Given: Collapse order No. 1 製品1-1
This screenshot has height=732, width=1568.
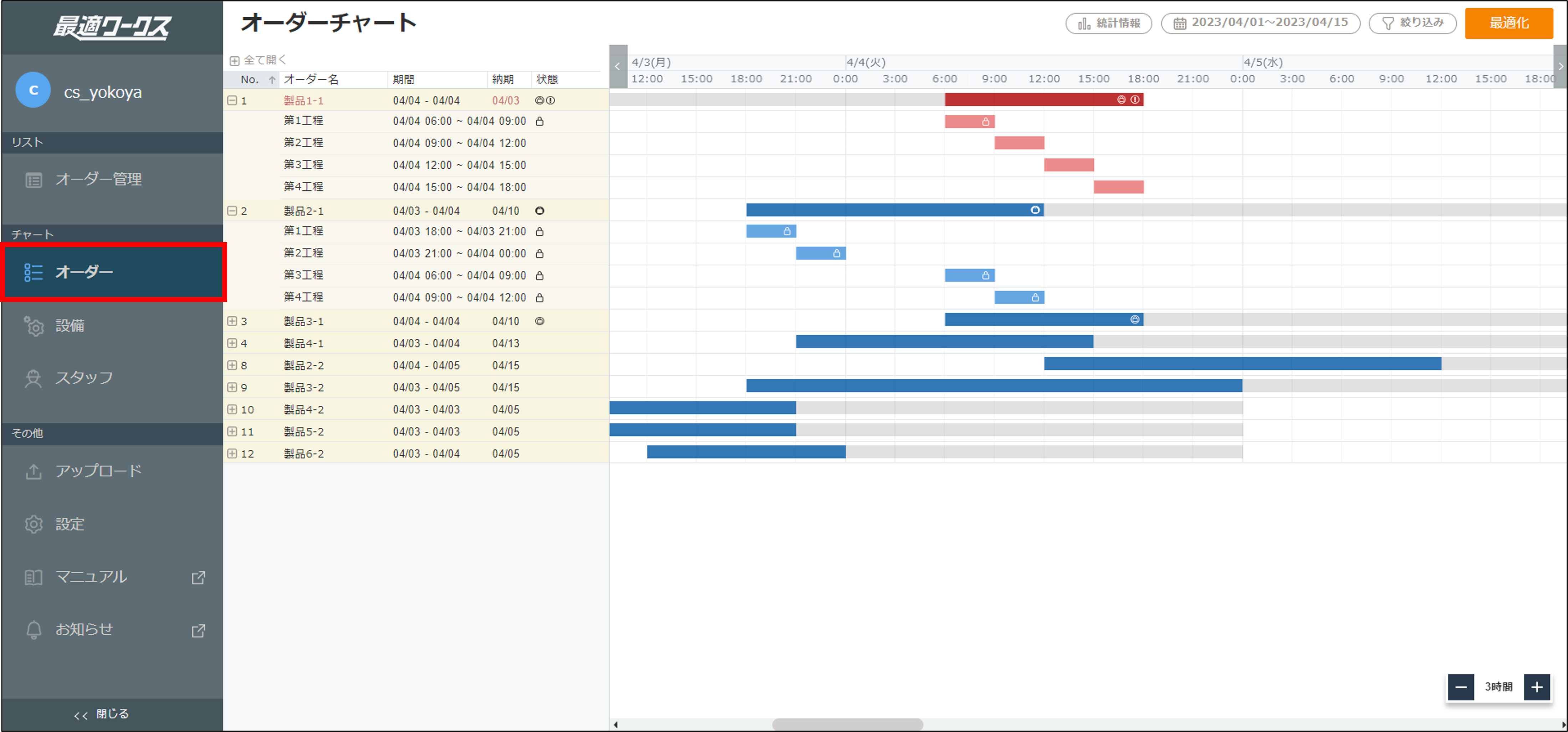Looking at the screenshot, I should [232, 101].
